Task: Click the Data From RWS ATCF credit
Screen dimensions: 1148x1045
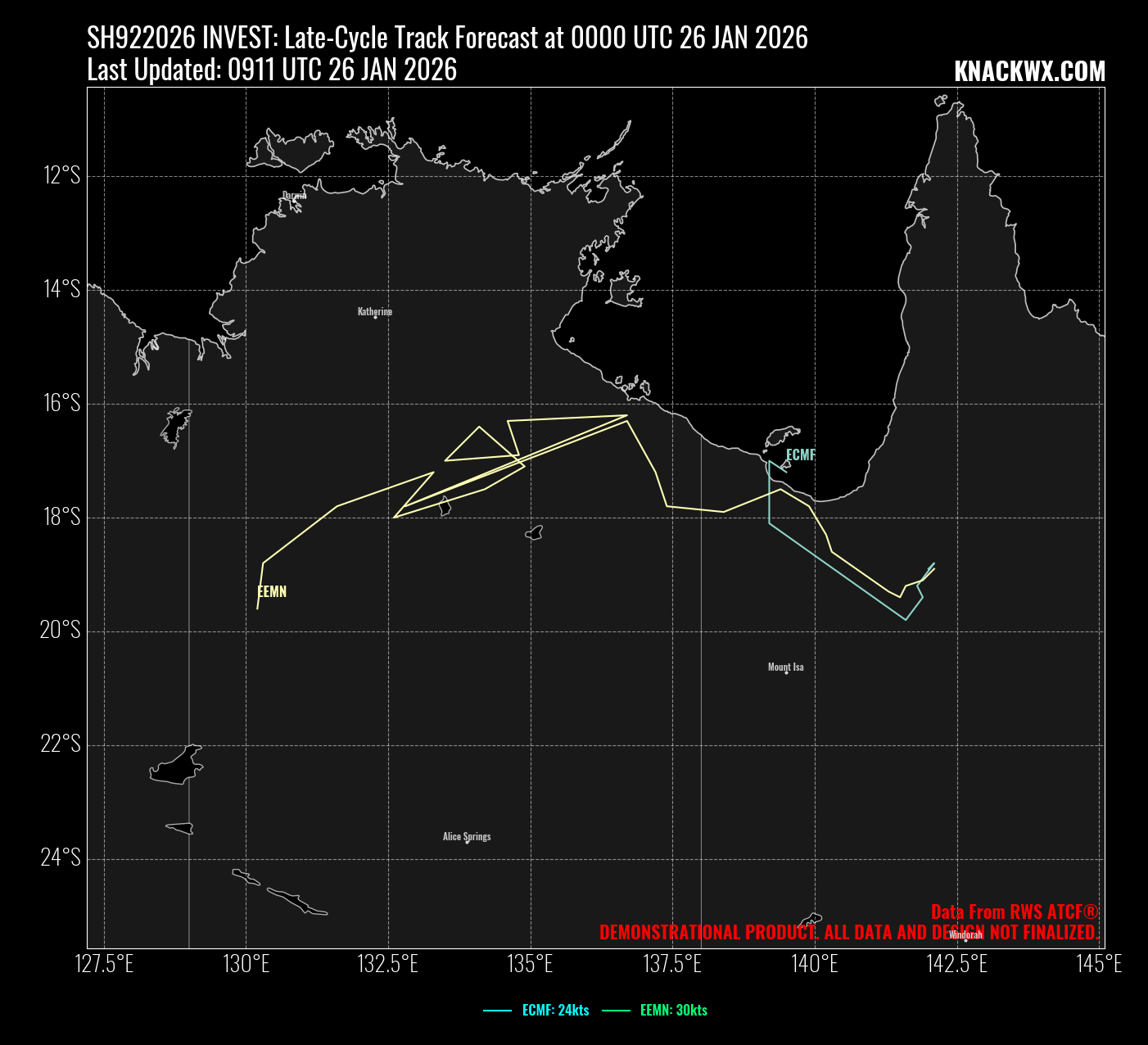Action: [x=1015, y=912]
